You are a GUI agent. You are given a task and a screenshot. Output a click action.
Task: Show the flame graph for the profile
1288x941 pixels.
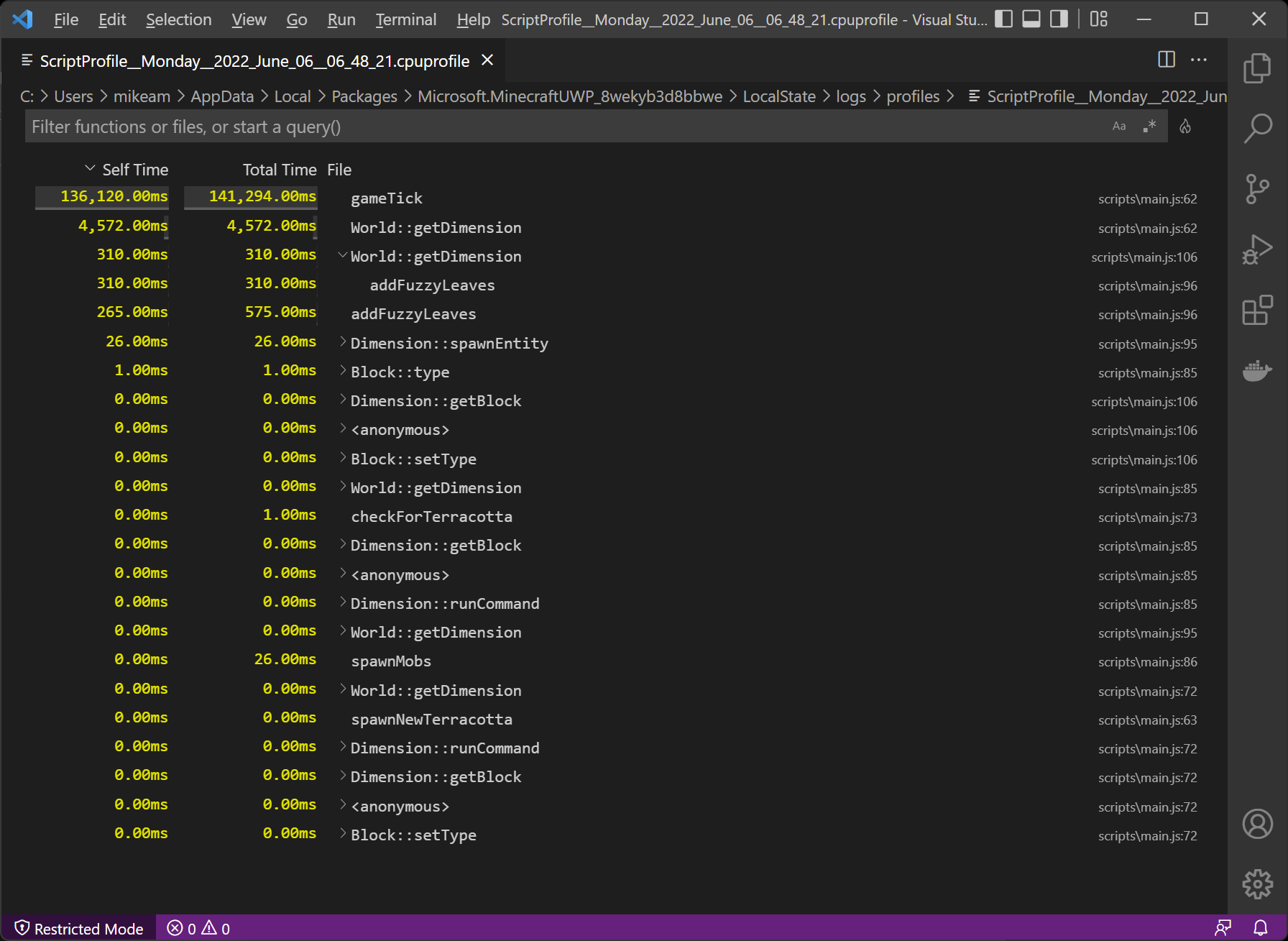[x=1185, y=126]
